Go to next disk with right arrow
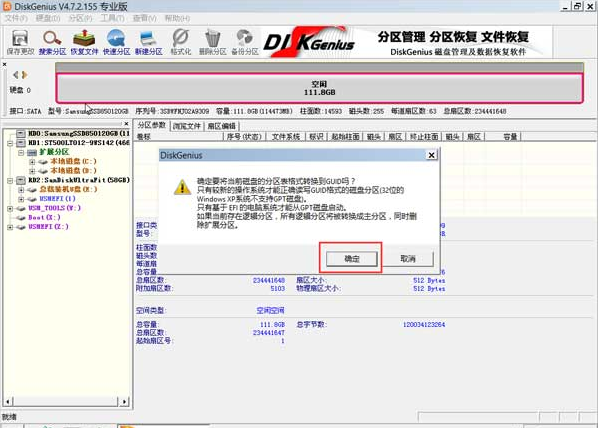 pyautogui.click(x=24, y=75)
